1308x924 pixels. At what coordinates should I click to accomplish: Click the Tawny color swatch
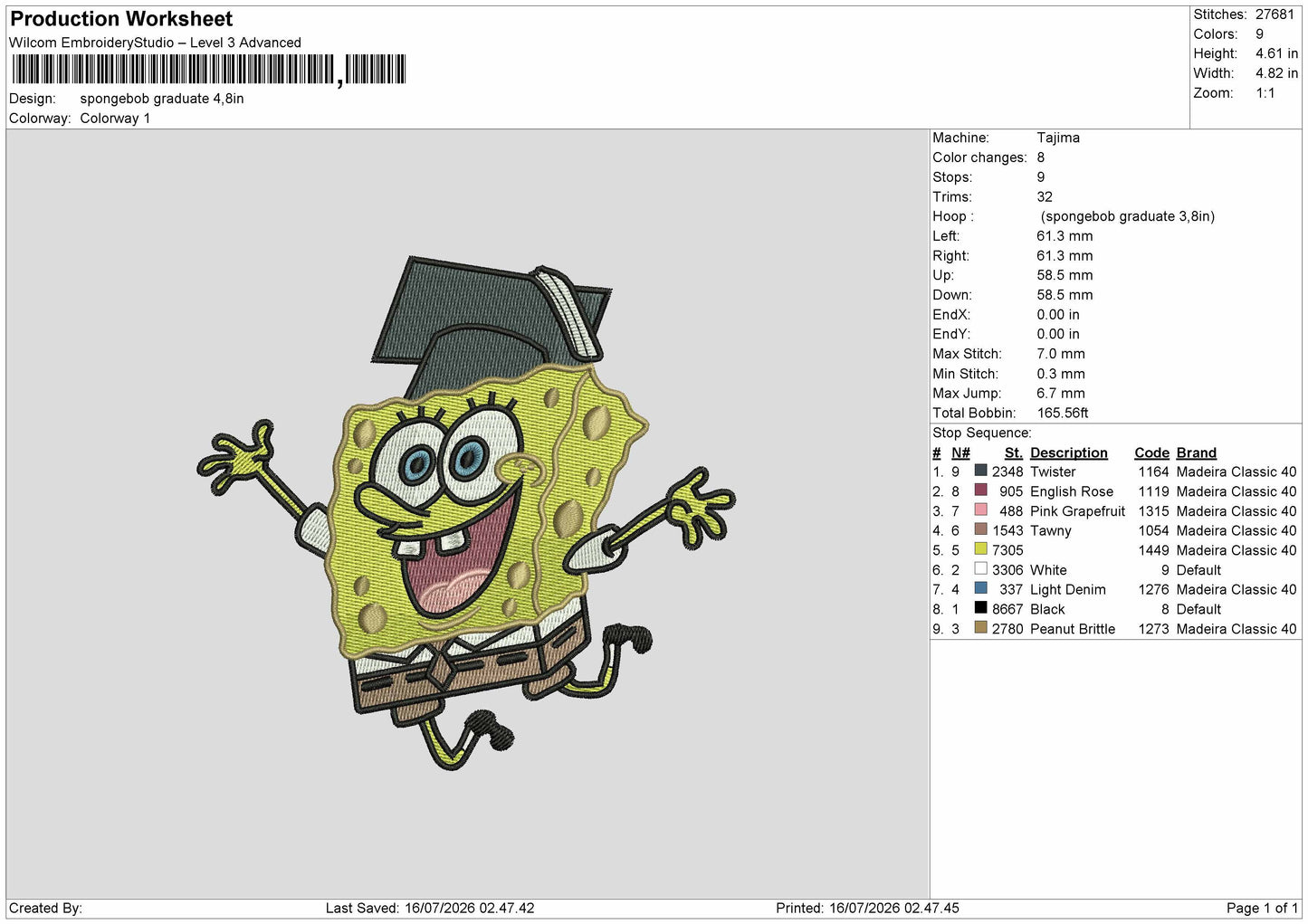[x=980, y=529]
